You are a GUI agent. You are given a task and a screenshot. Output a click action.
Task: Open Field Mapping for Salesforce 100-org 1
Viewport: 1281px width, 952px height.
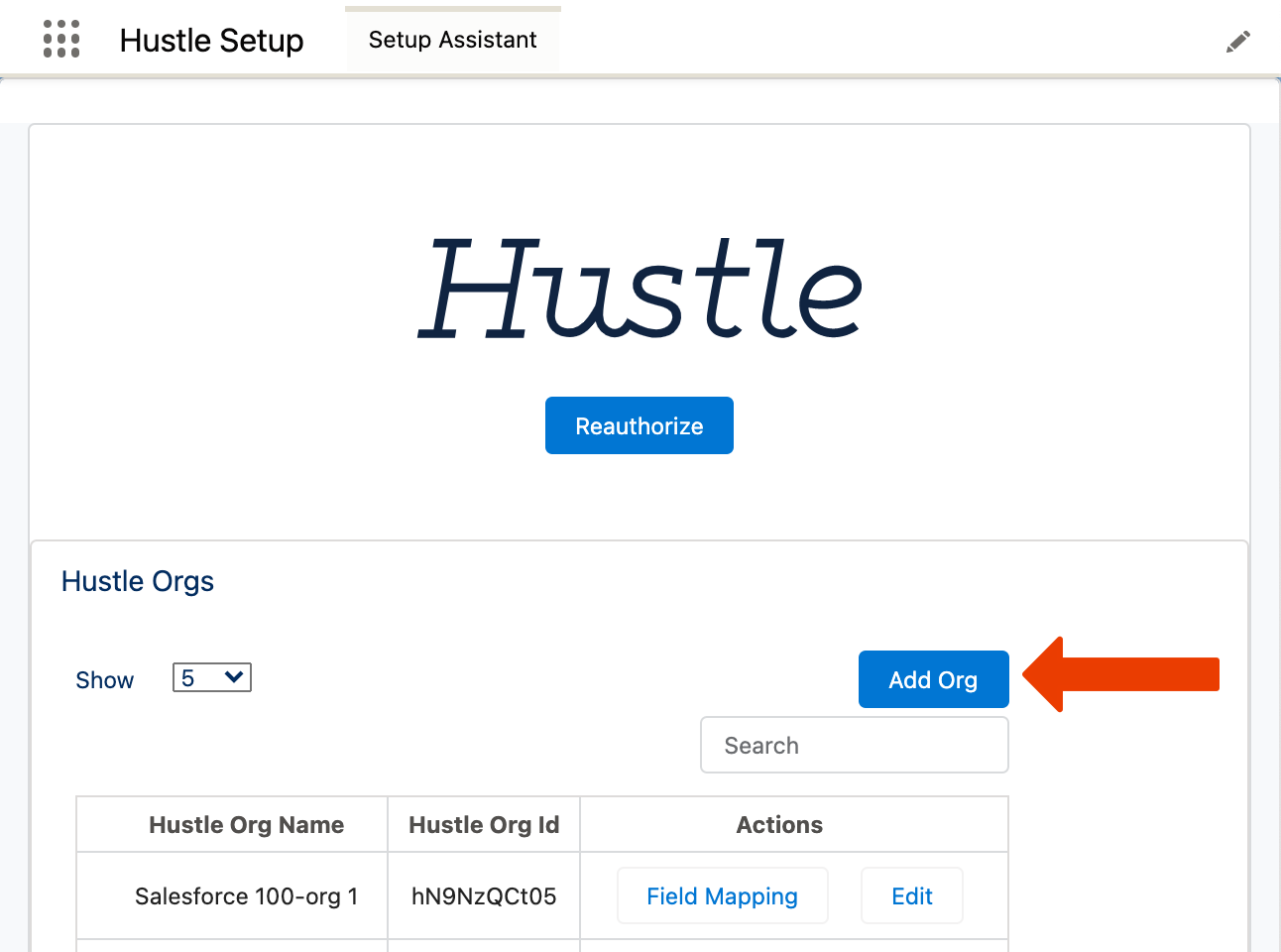723,895
